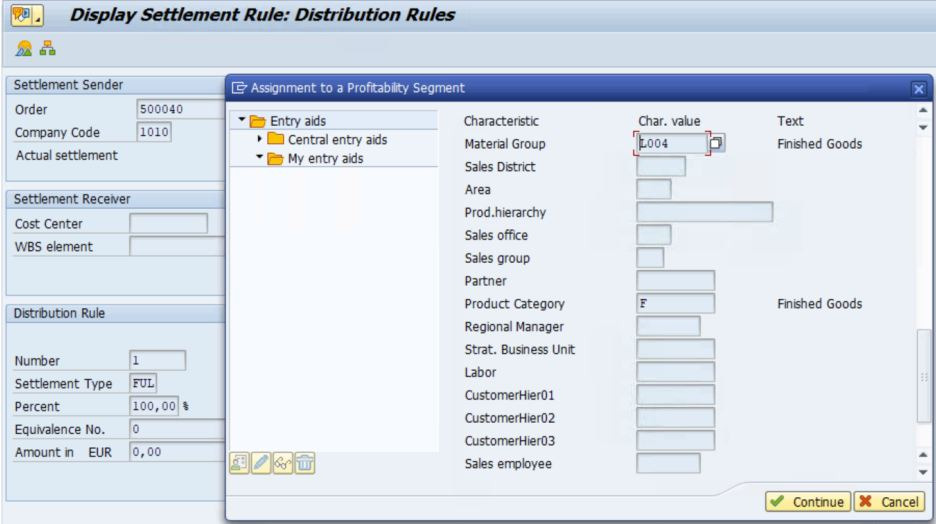936x524 pixels.
Task: Click the trash delete entry aid icon
Action: click(304, 463)
